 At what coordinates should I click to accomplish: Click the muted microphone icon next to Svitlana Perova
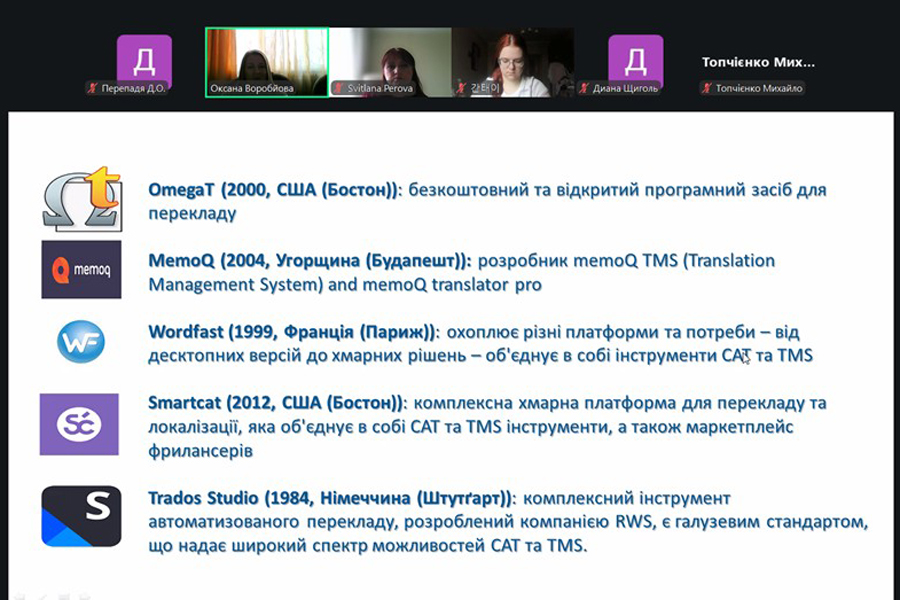pos(338,88)
